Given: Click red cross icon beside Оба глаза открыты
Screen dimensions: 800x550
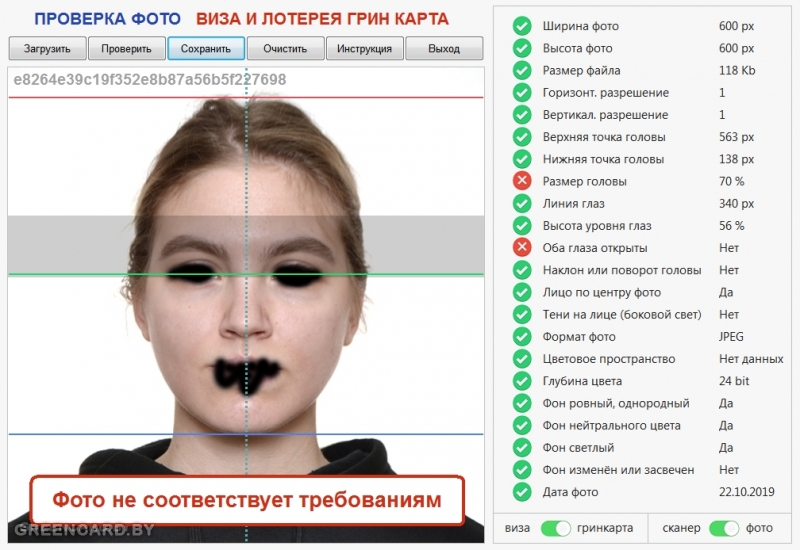Looking at the screenshot, I should pos(522,247).
